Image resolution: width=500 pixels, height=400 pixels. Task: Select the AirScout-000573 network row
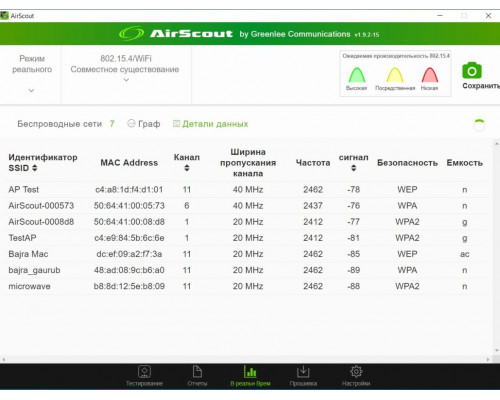pos(245,206)
